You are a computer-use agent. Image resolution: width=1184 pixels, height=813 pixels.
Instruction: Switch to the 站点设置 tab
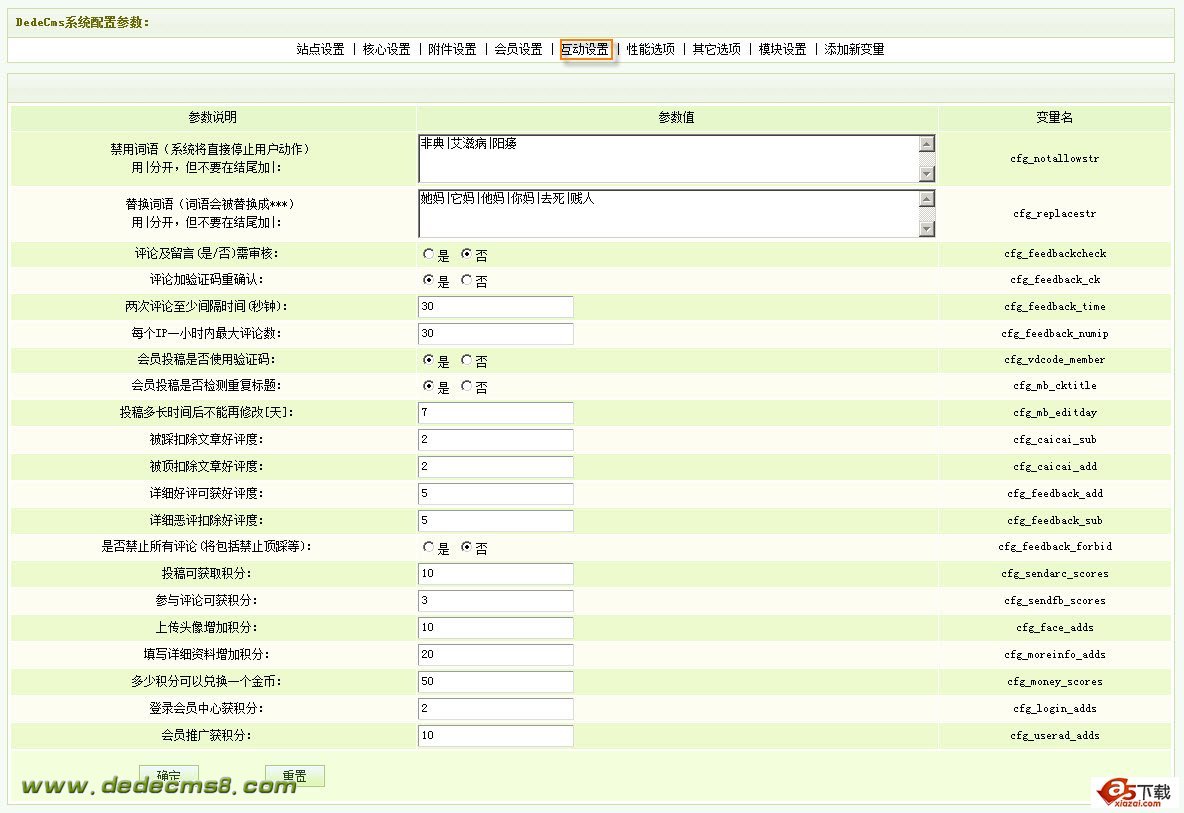pyautogui.click(x=318, y=48)
